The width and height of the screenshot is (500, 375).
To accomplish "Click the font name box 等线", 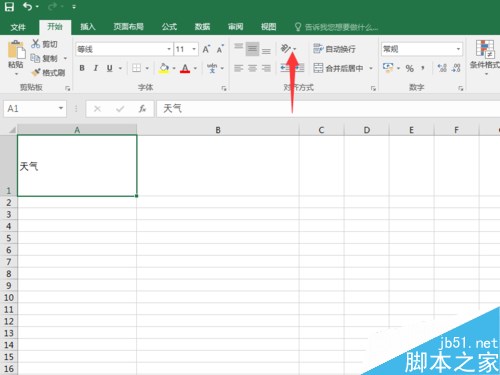I will [x=120, y=49].
